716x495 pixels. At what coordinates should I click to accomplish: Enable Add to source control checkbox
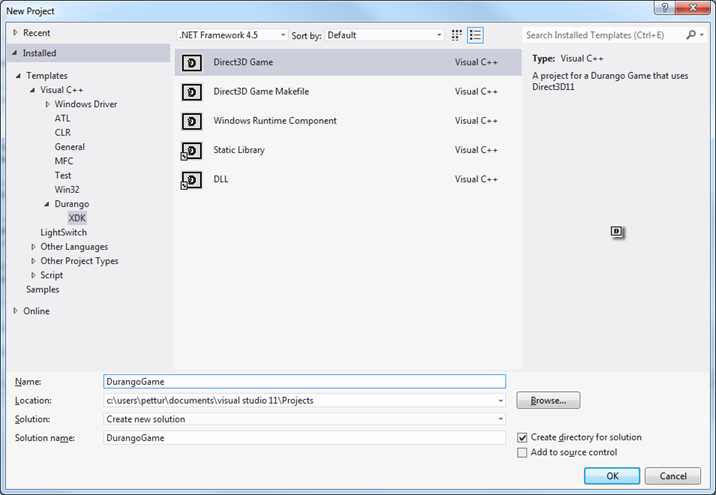point(522,453)
